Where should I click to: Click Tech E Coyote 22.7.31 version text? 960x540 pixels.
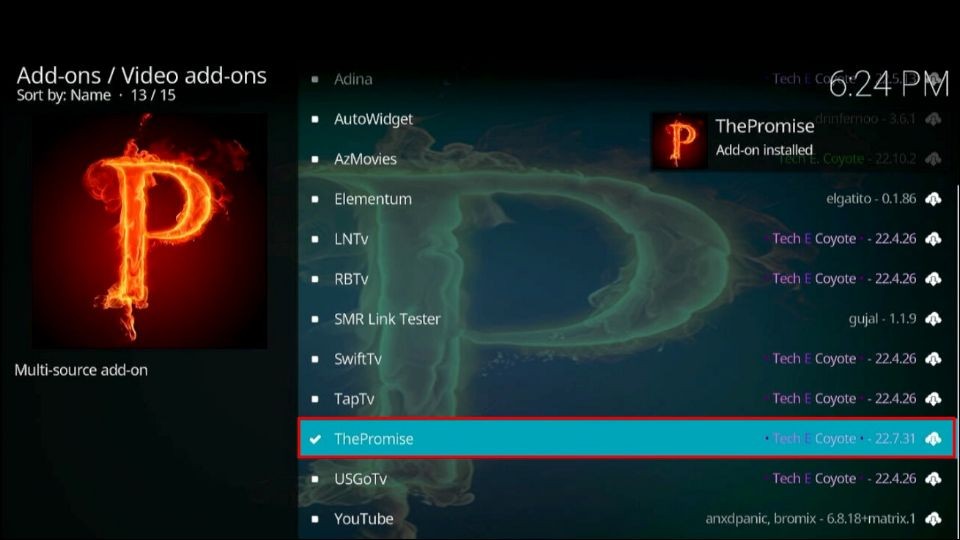(840, 439)
